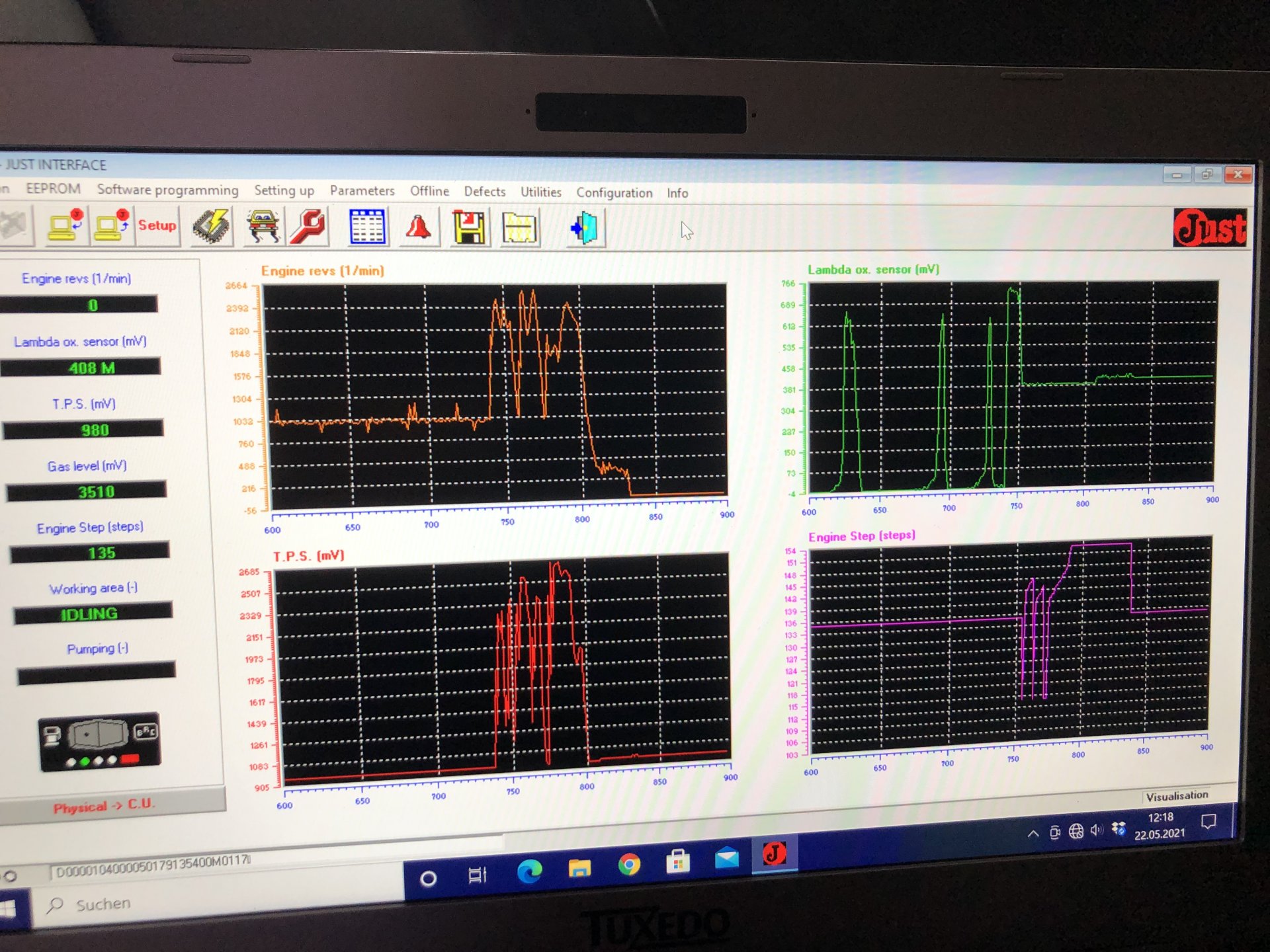Screen dimensions: 1270x952
Task: Click the Just logo in toolbar corner
Action: (1209, 228)
